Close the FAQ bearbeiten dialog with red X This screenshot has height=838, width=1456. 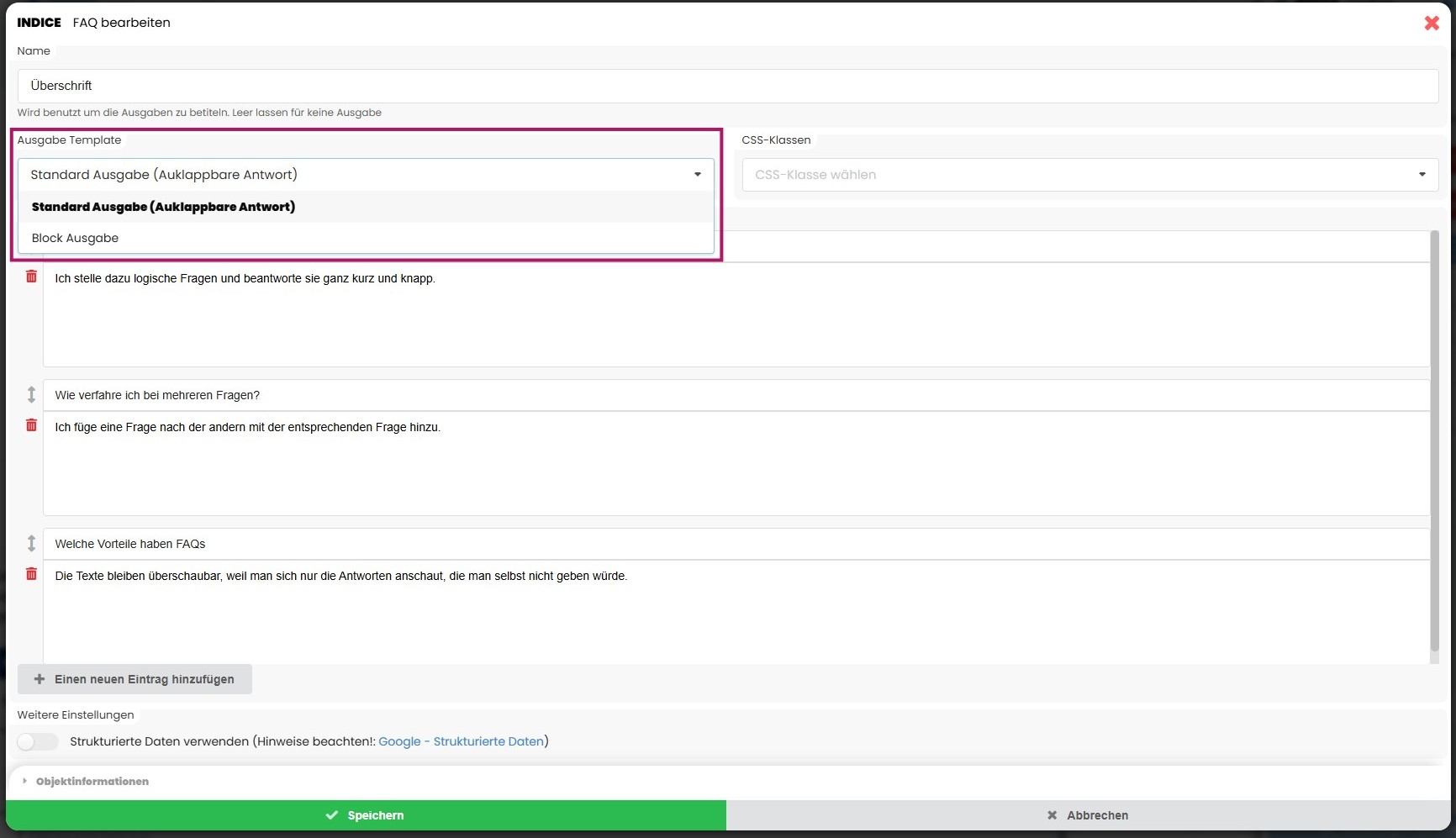(x=1432, y=24)
